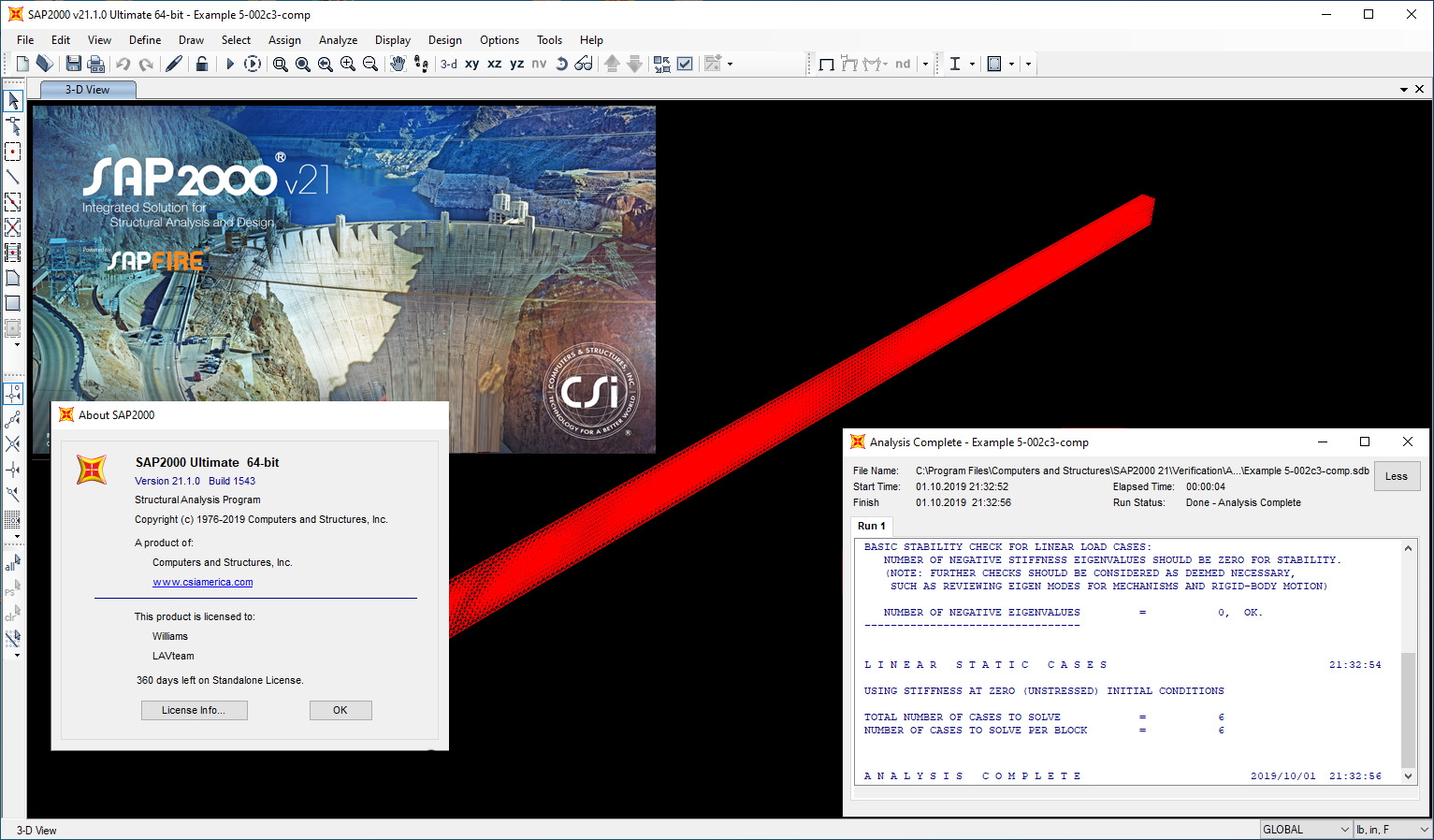Select the 3-D View tab
This screenshot has height=840, width=1434.
(x=88, y=90)
